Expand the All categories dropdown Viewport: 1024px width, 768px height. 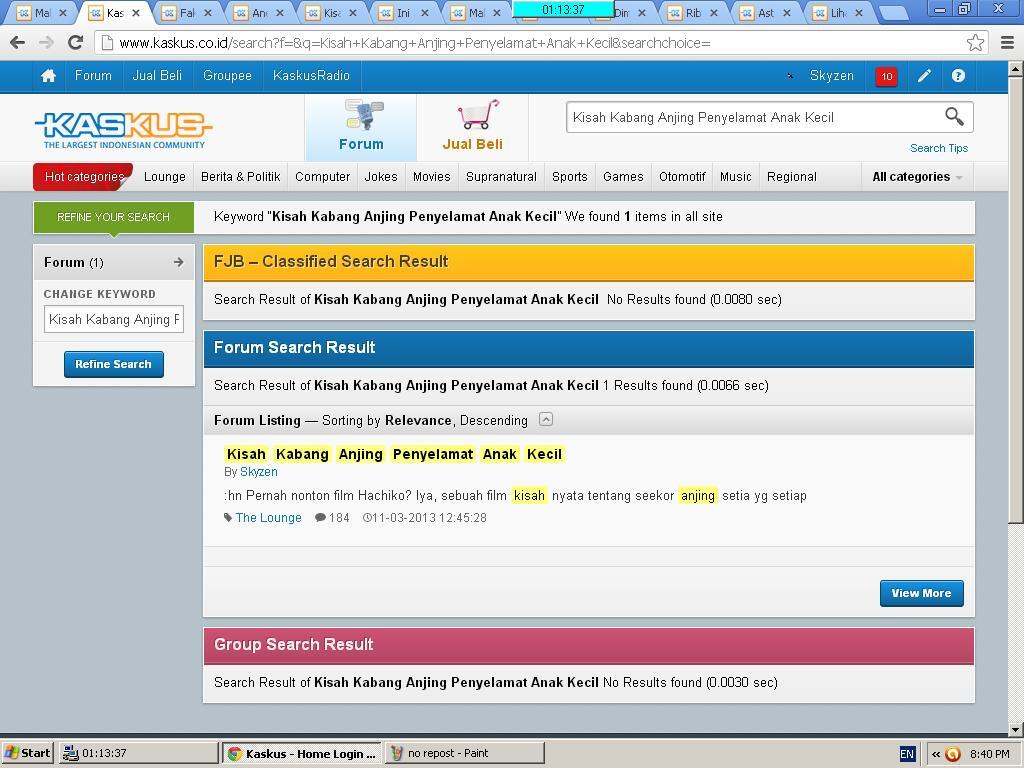click(x=917, y=177)
